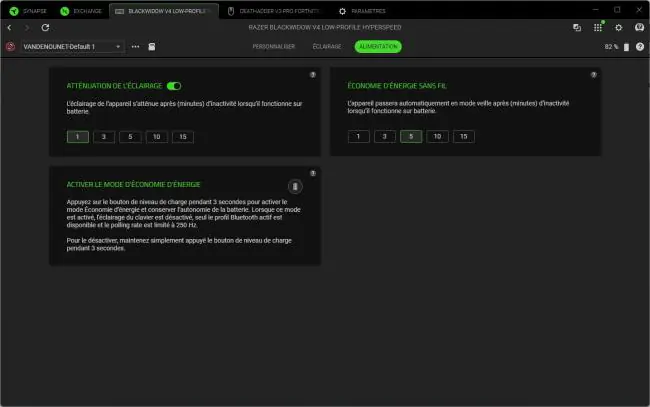This screenshot has height=407, width=650.
Task: Open the multi-window display icon
Action: click(577, 27)
